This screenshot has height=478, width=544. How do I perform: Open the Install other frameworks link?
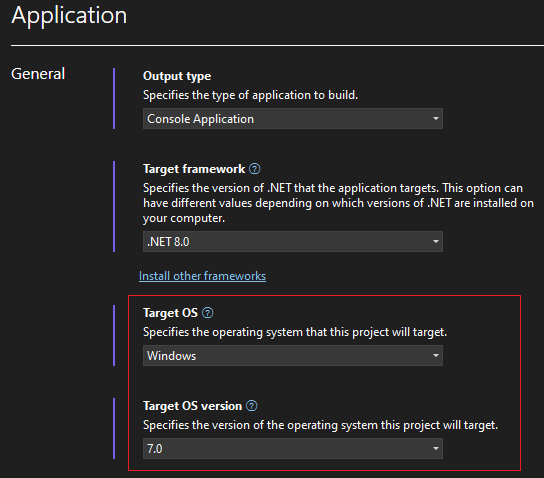[x=202, y=276]
